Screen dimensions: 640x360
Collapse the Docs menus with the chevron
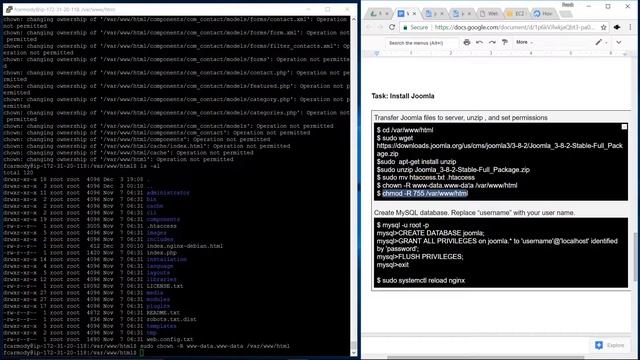[x=619, y=42]
